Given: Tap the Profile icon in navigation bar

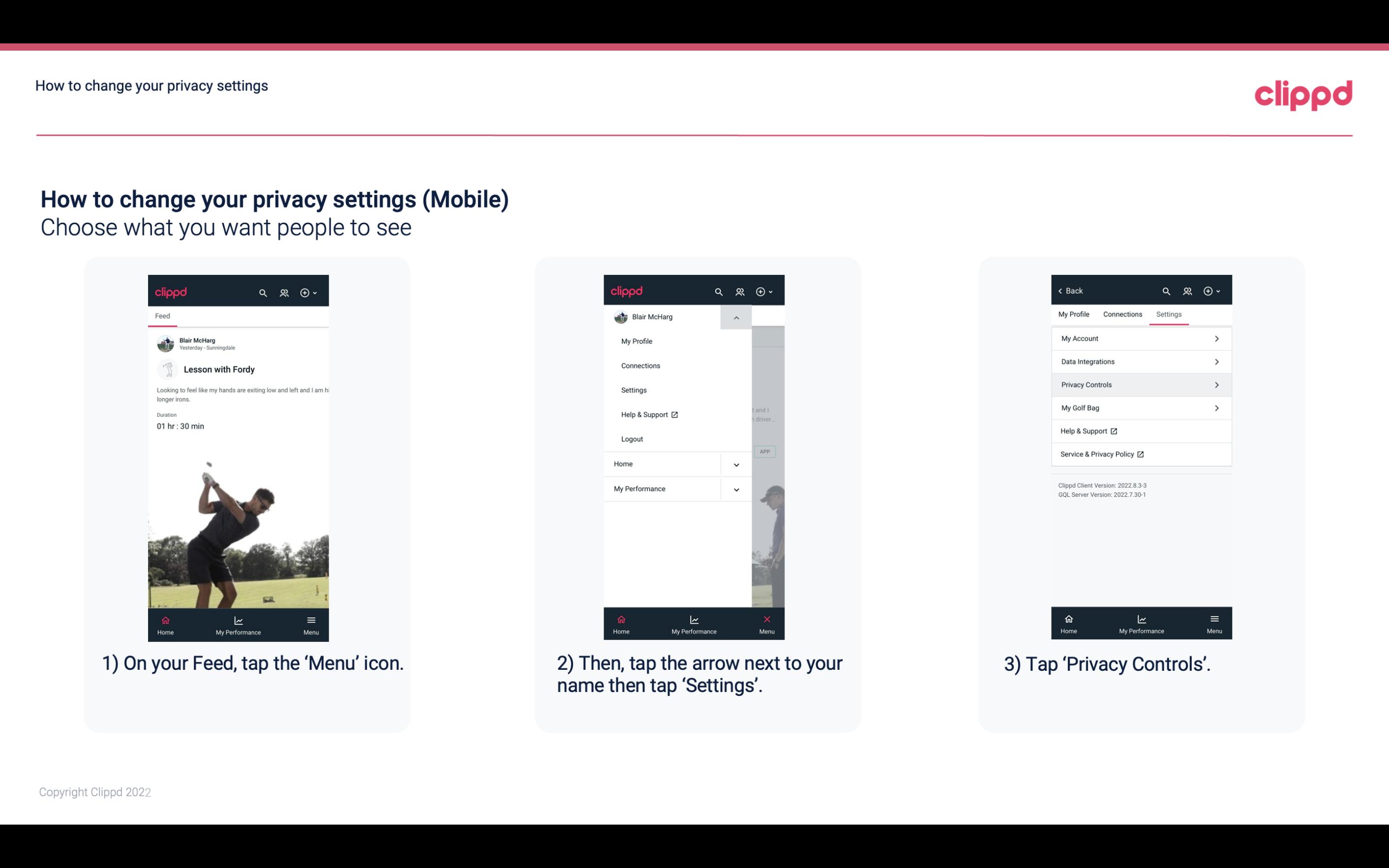Looking at the screenshot, I should click(284, 291).
